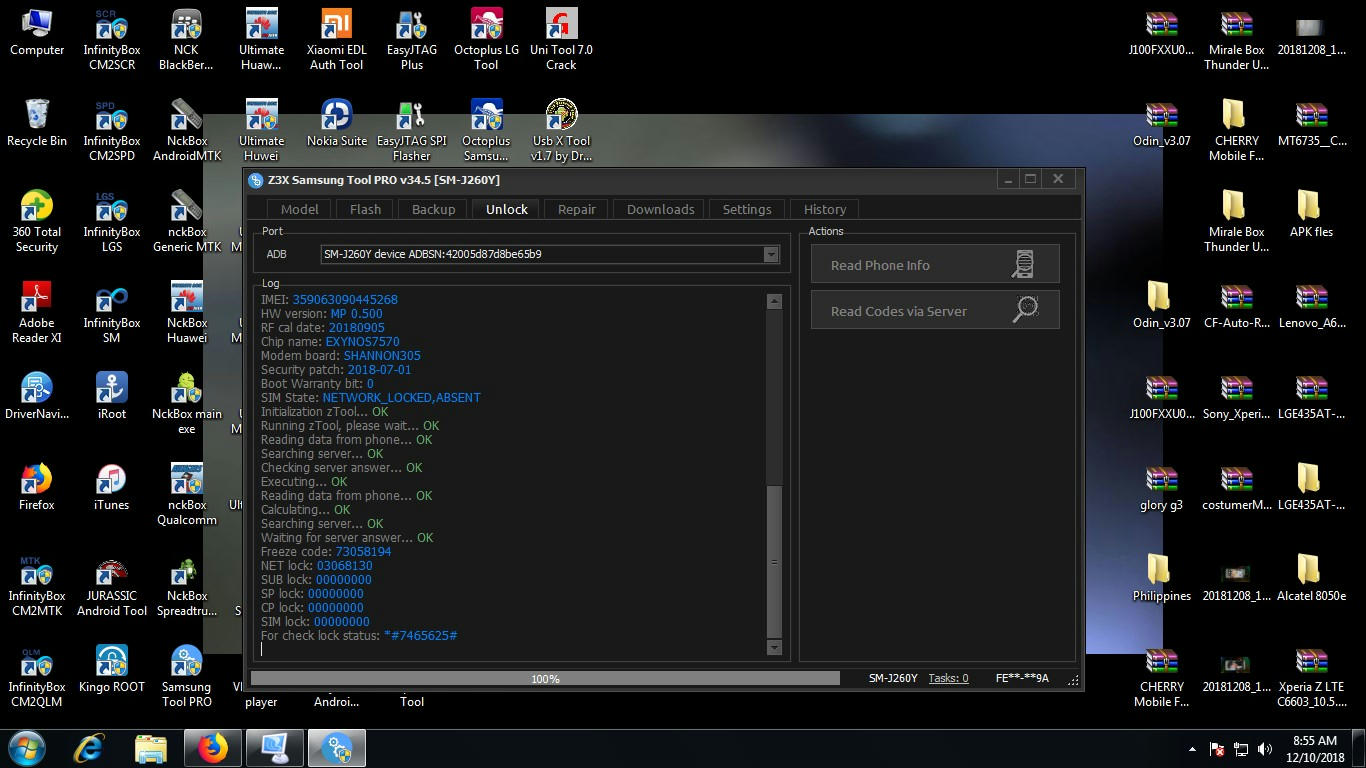Open Internet Explorer from the taskbar
This screenshot has height=768, width=1366.
point(90,748)
